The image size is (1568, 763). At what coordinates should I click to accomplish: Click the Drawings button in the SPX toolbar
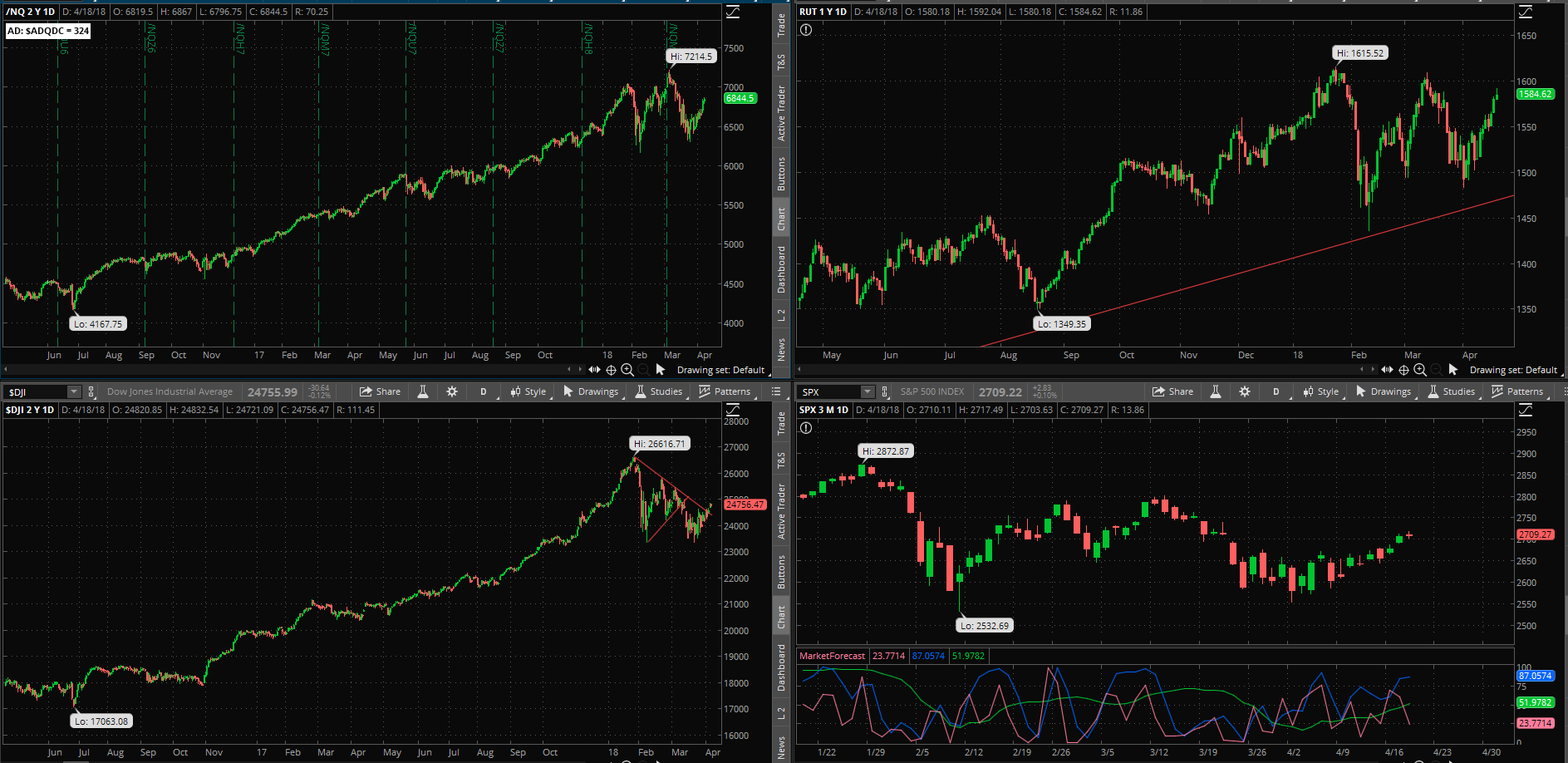(x=1384, y=391)
